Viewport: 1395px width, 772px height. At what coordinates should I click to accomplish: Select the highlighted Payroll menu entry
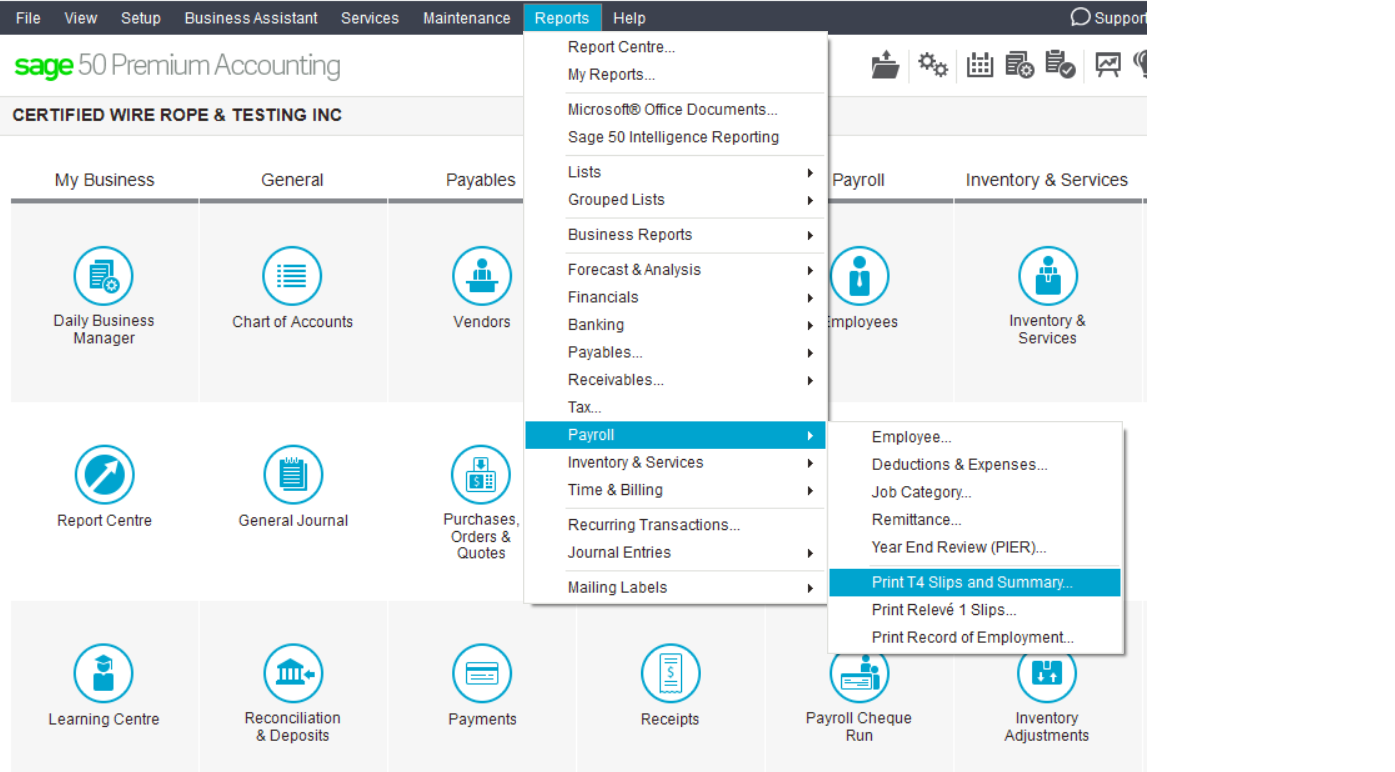(675, 435)
